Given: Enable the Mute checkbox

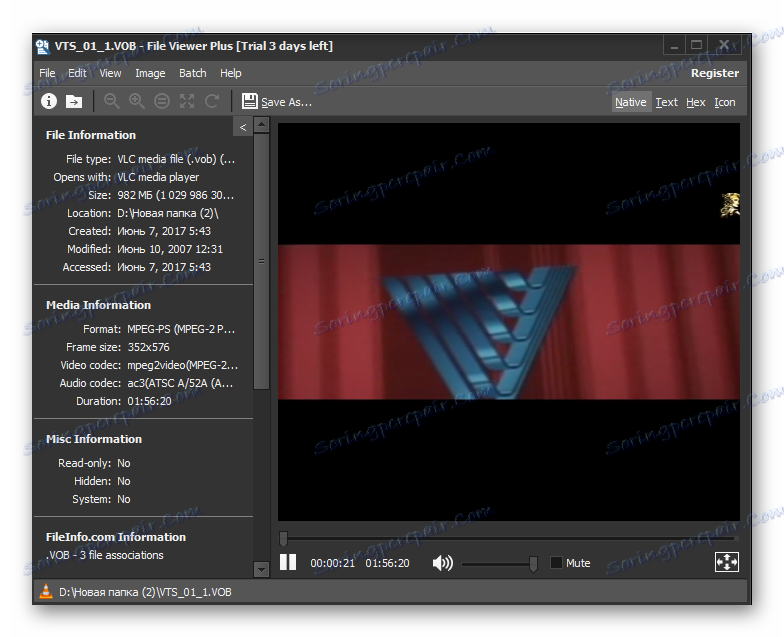Looking at the screenshot, I should [556, 563].
